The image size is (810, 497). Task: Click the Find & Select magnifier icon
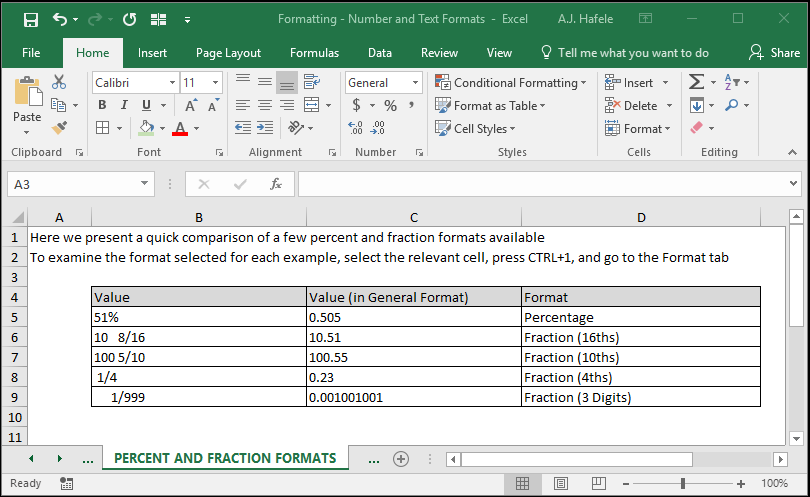(x=731, y=105)
